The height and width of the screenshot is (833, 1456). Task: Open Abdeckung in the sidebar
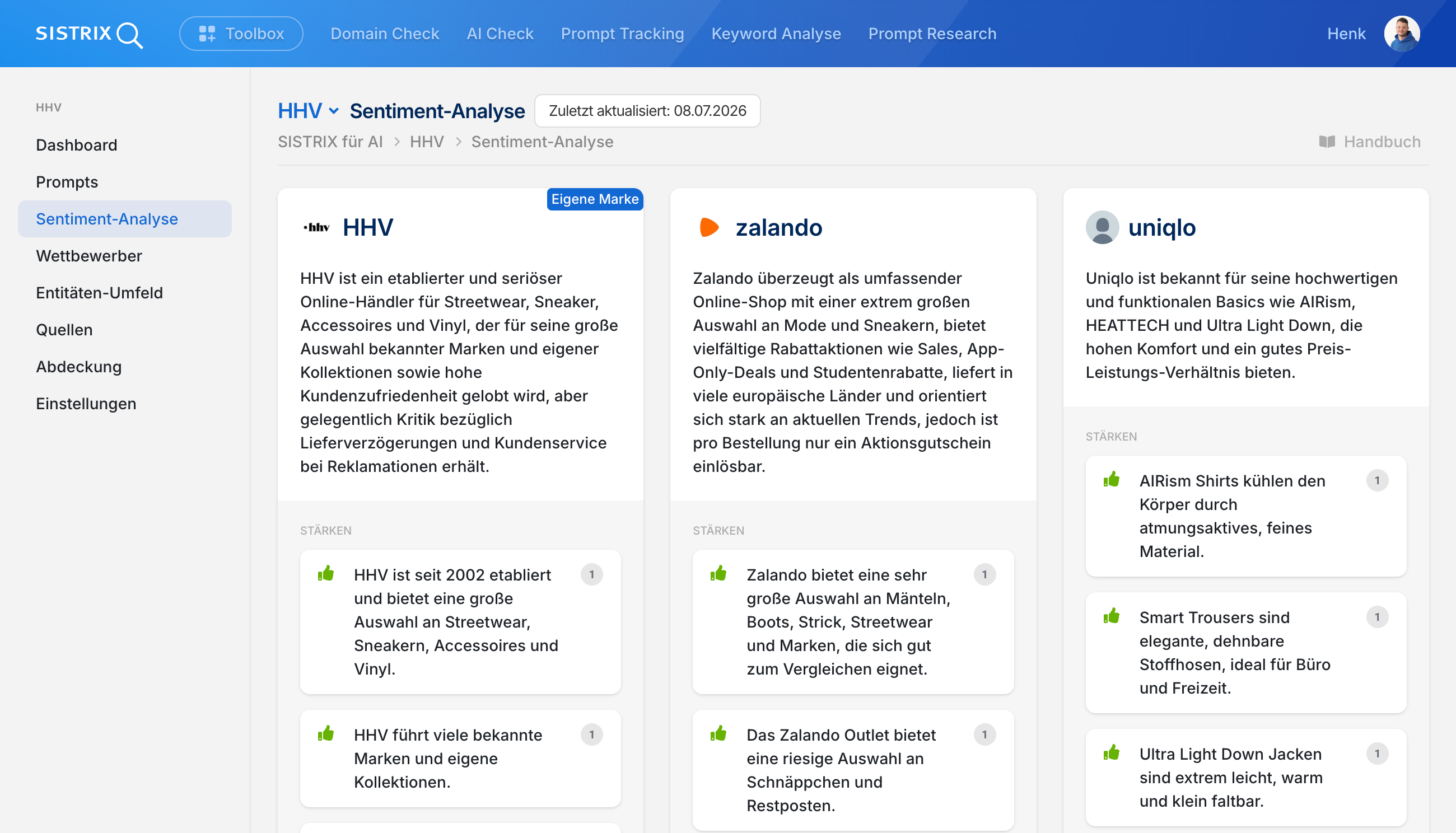125,367
